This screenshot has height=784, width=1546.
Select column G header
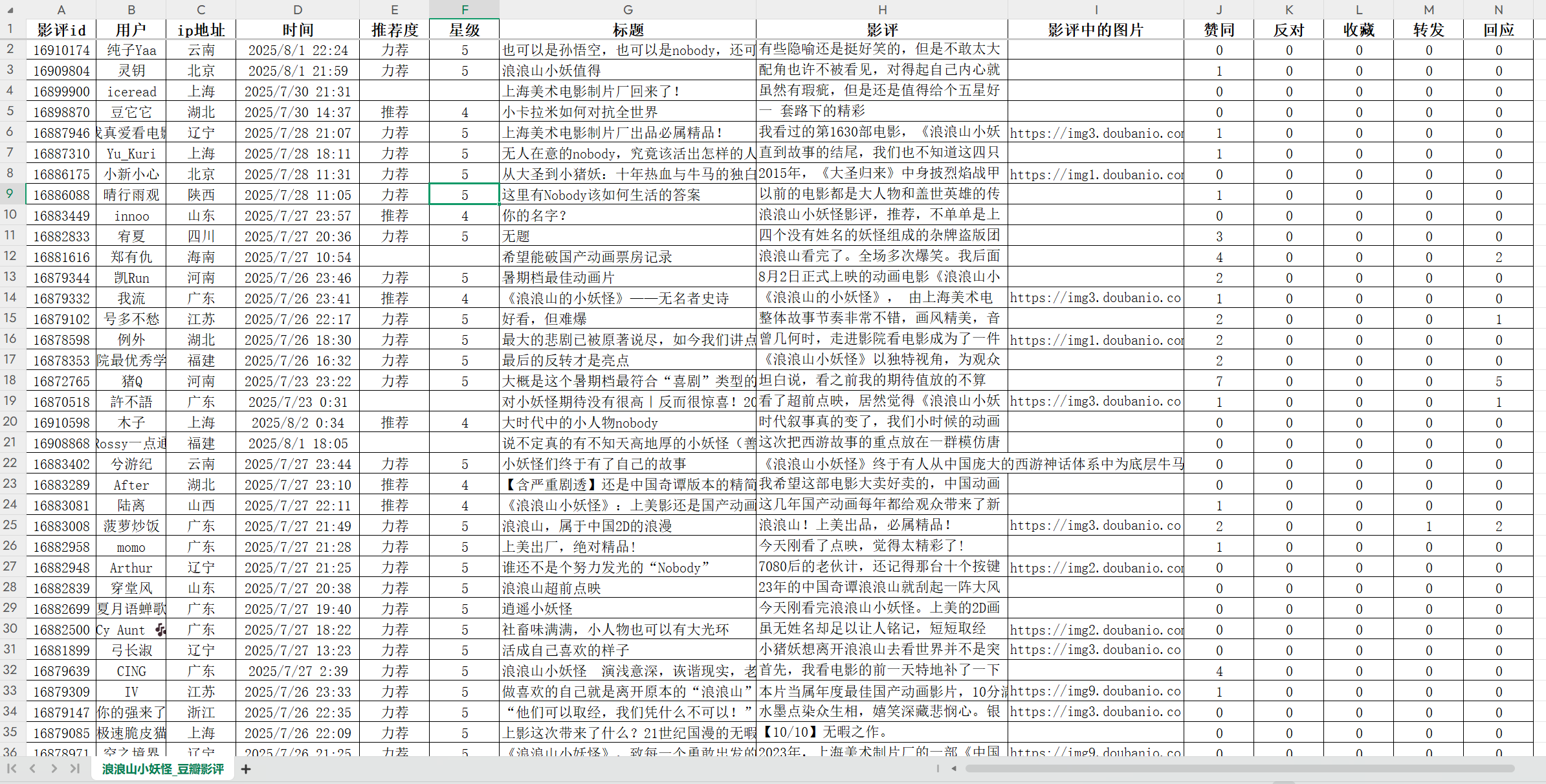click(628, 10)
